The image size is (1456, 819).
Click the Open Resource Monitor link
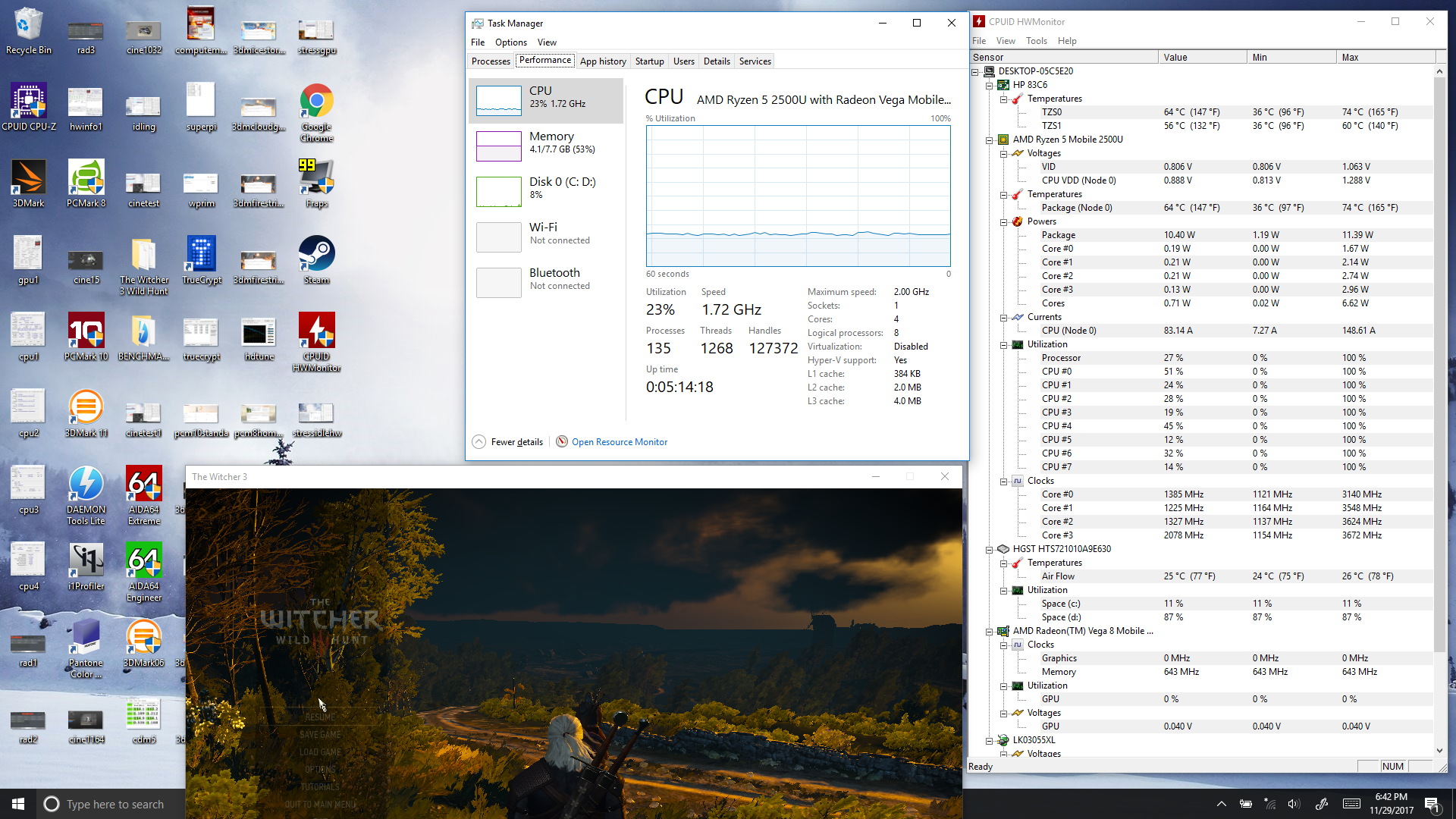619,442
